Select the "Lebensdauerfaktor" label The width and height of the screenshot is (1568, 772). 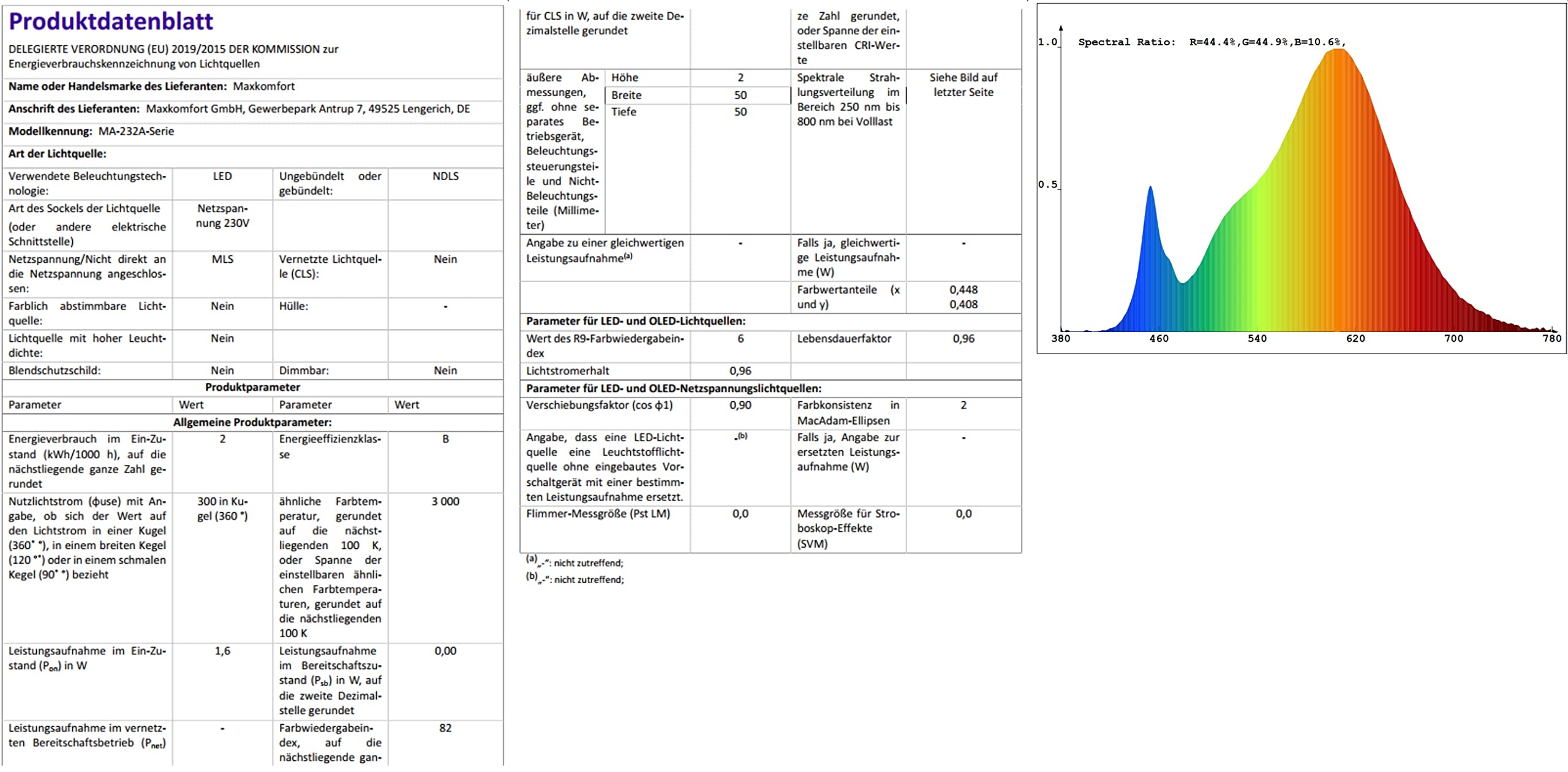pos(844,339)
